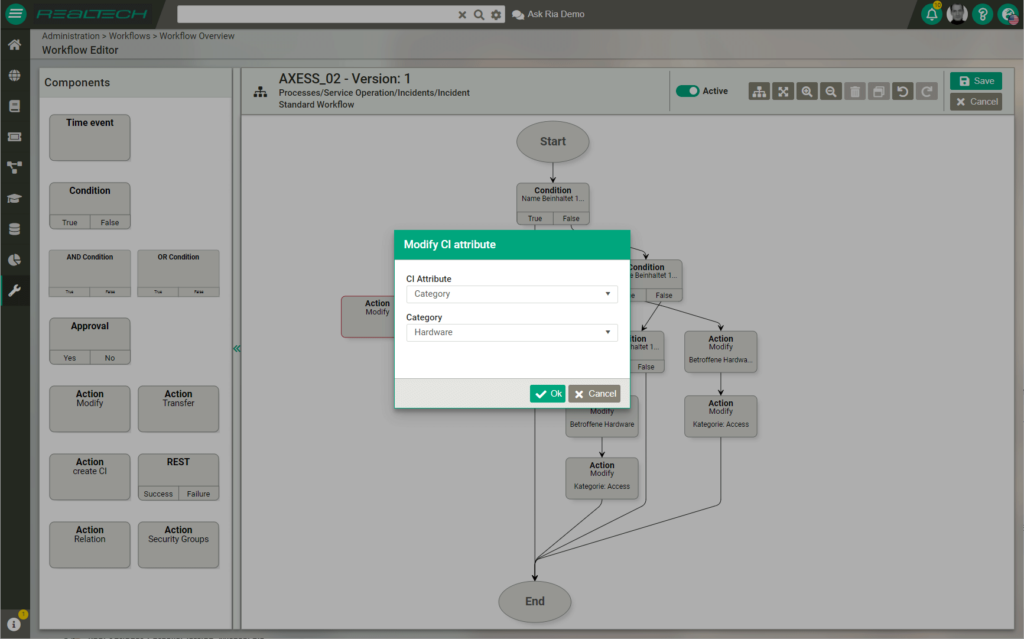Open the Category dropdown showing Hardware
Viewport: 1024px width, 639px height.
(x=511, y=332)
